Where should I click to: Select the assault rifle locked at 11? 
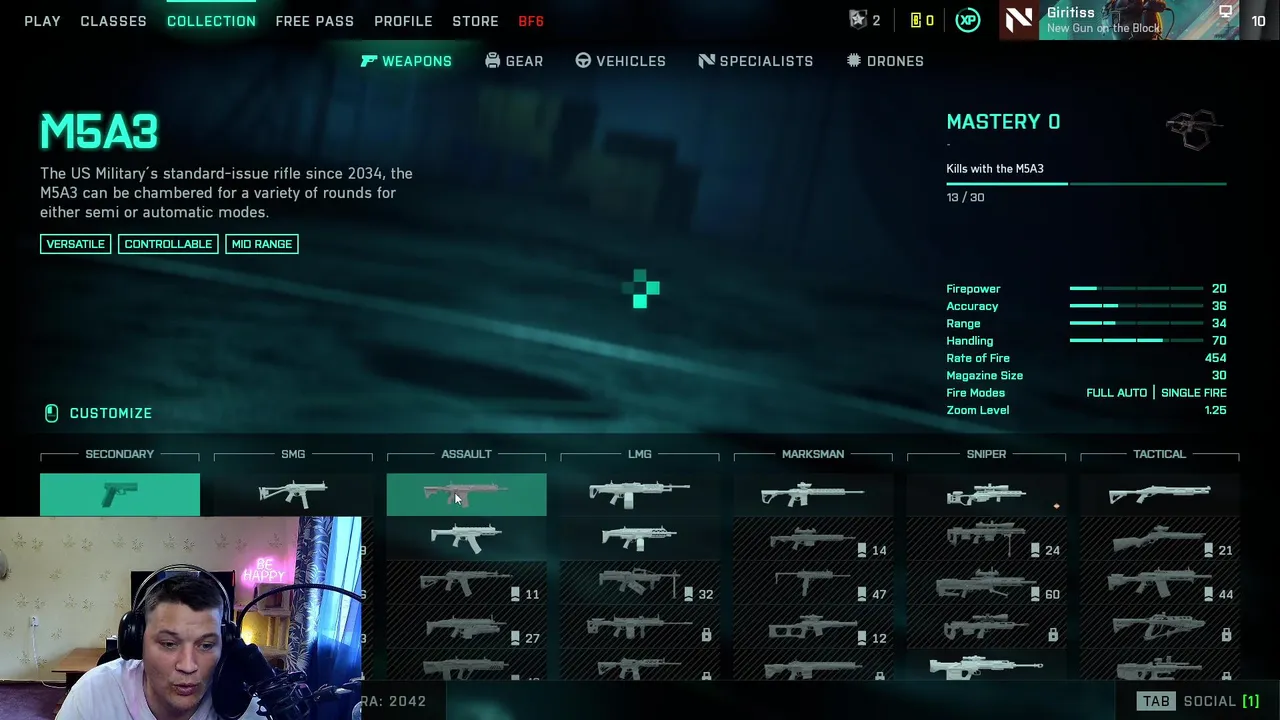pos(466,582)
